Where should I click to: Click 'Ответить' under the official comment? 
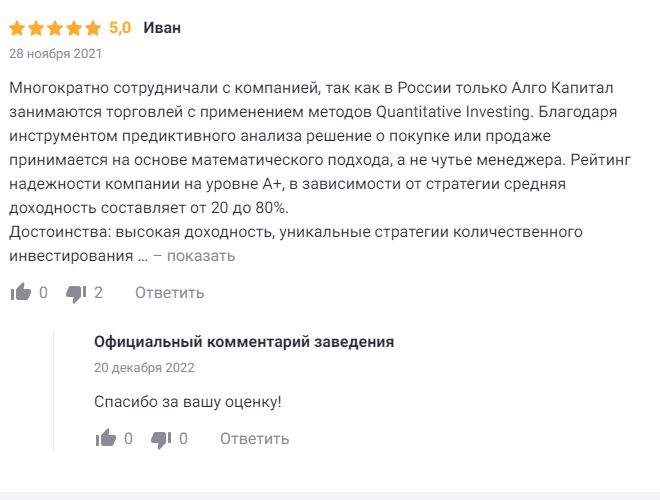(254, 438)
